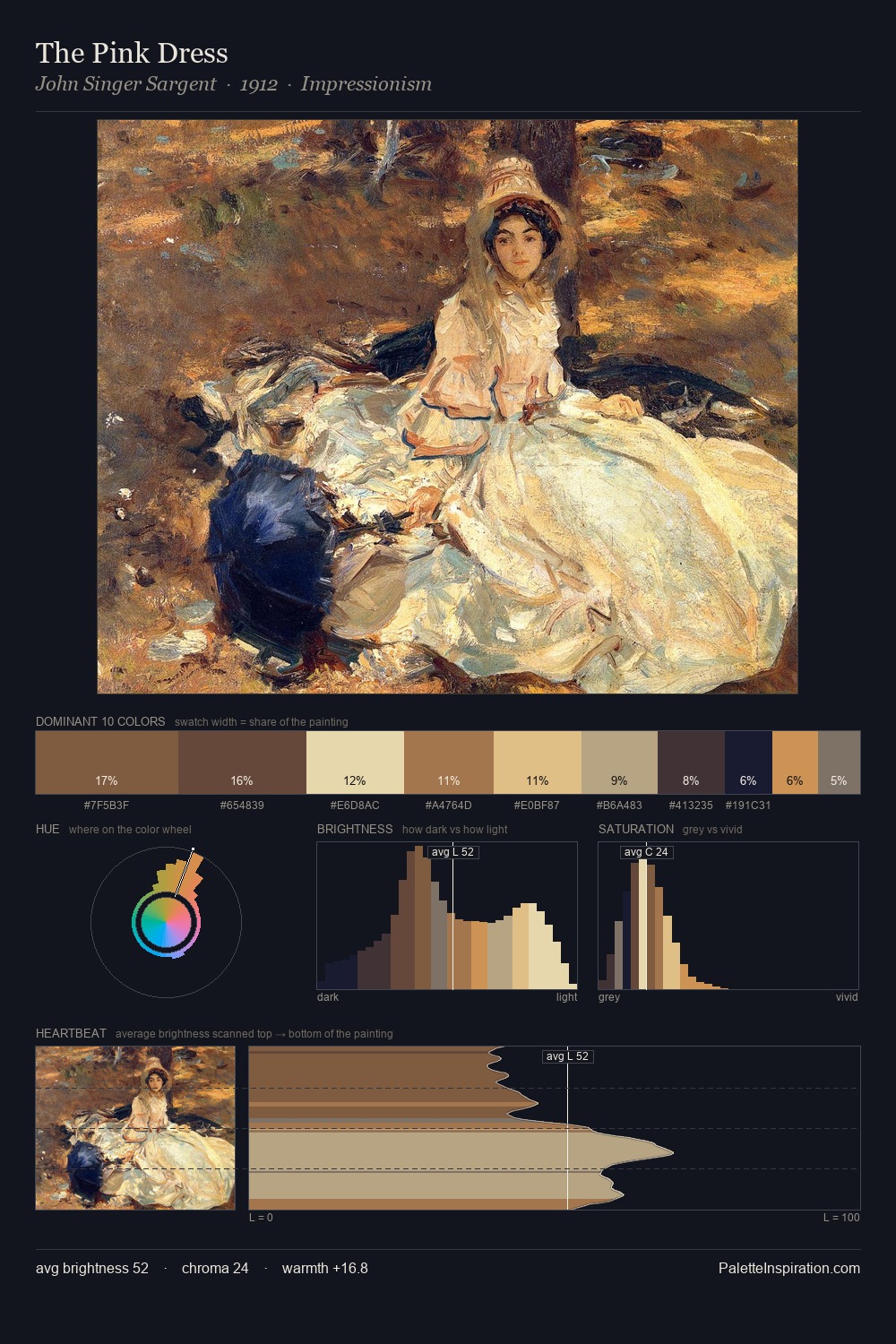This screenshot has width=896, height=1344.
Task: Click 'avg brightness 52' in footer
Action: point(92,1268)
